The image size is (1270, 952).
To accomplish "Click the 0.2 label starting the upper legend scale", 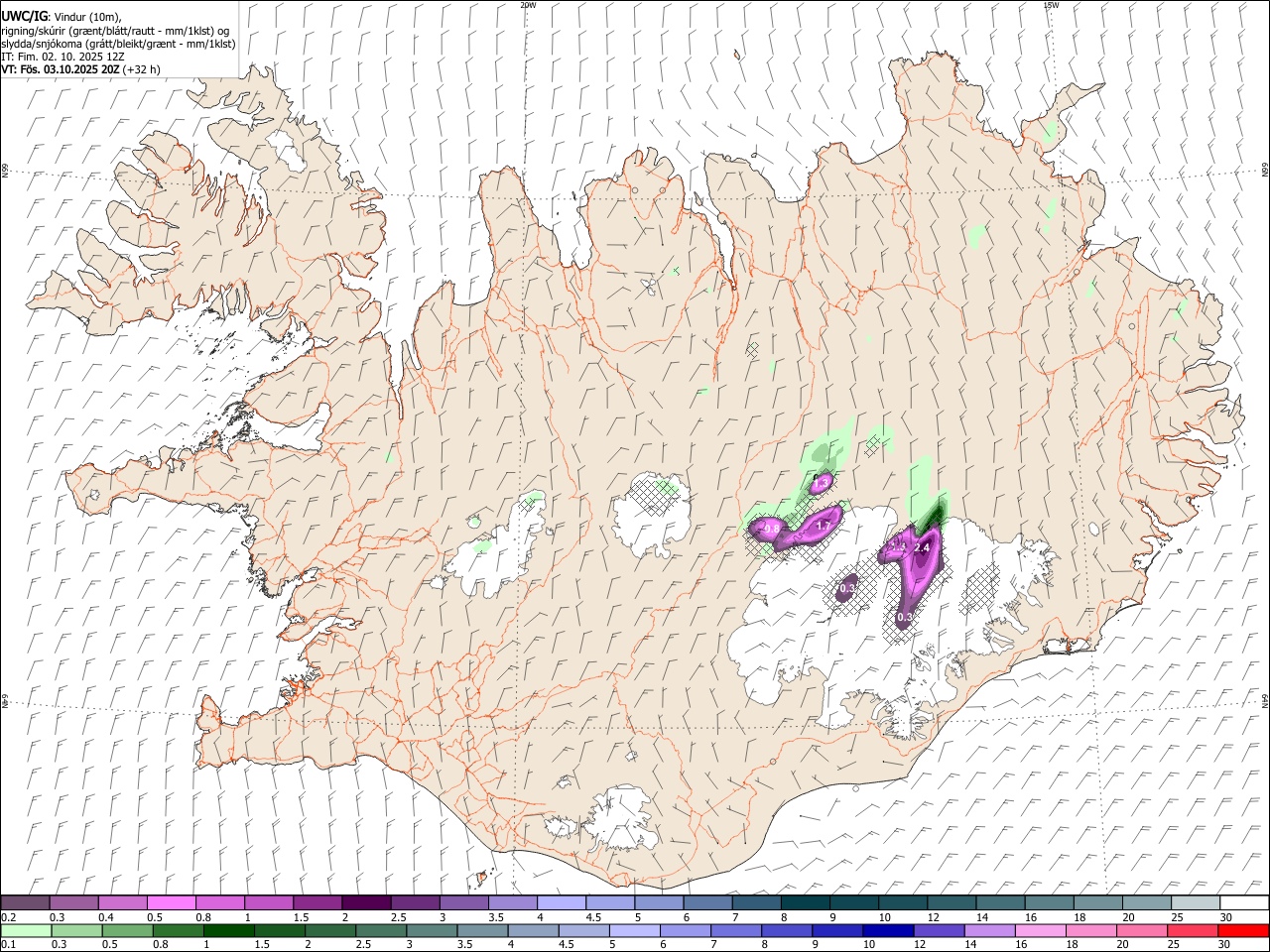I will (x=8, y=917).
